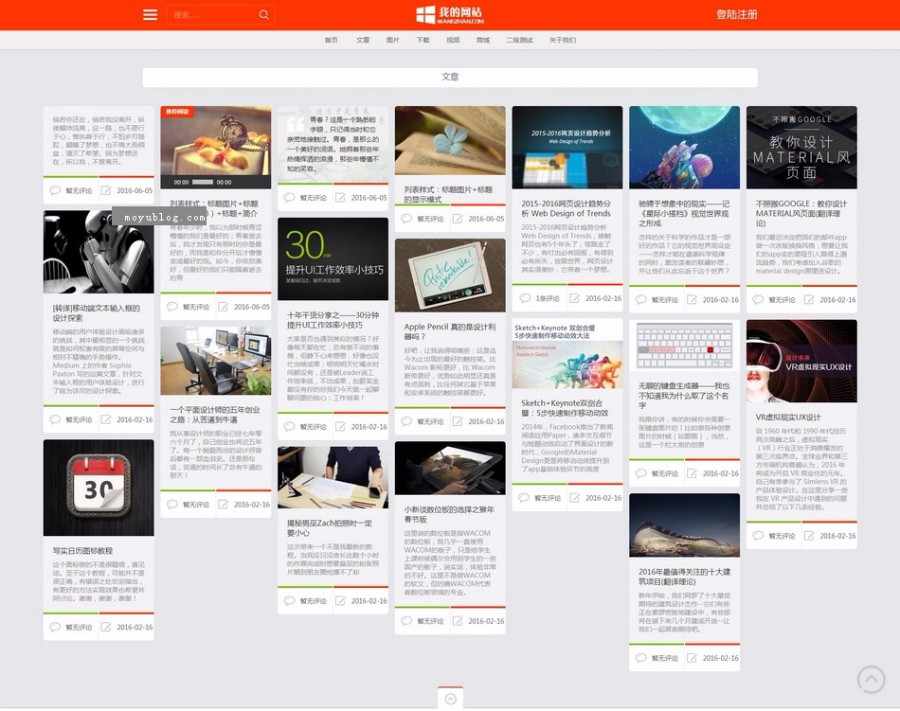The height and width of the screenshot is (711, 900).
Task: Click comment icon on robot 文本输入框 card
Action: (x=55, y=419)
